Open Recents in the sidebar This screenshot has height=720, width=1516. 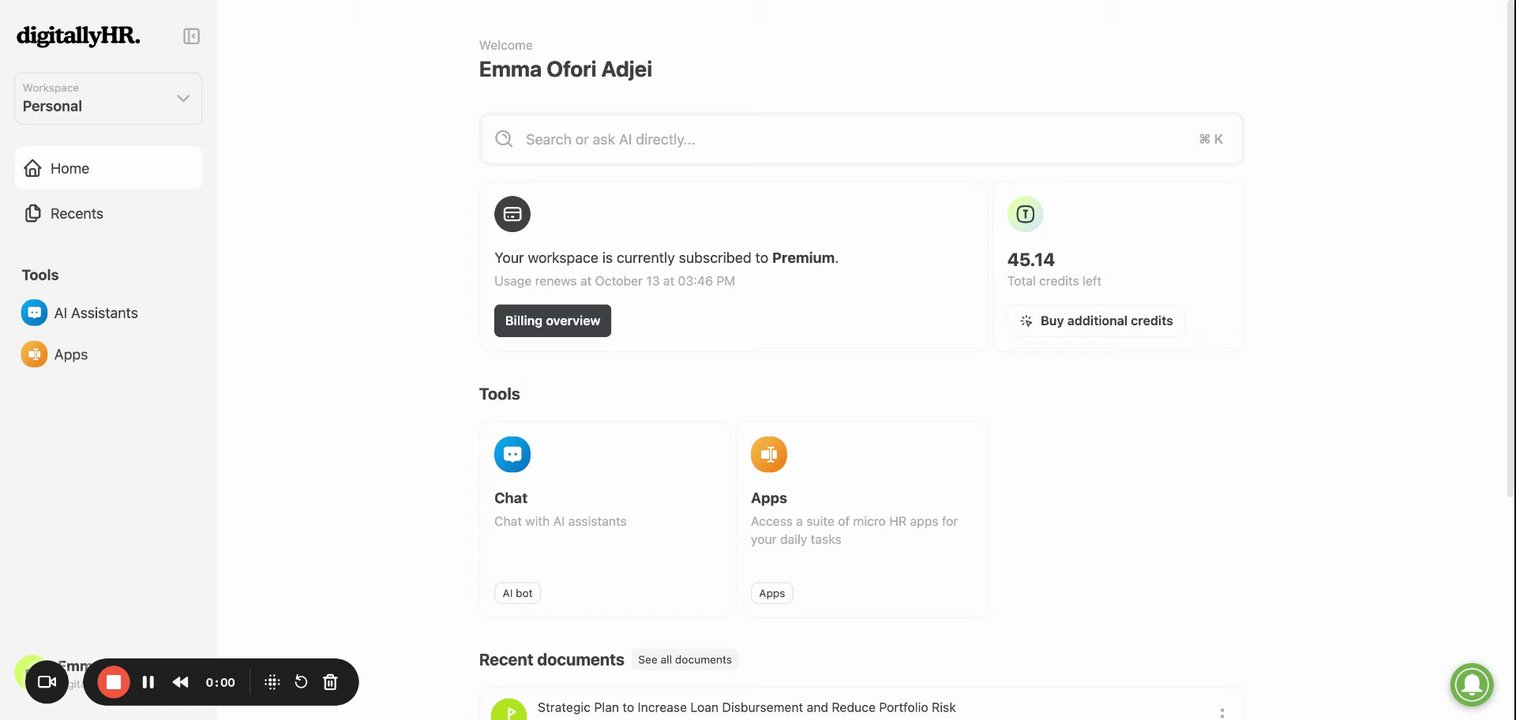click(x=76, y=213)
